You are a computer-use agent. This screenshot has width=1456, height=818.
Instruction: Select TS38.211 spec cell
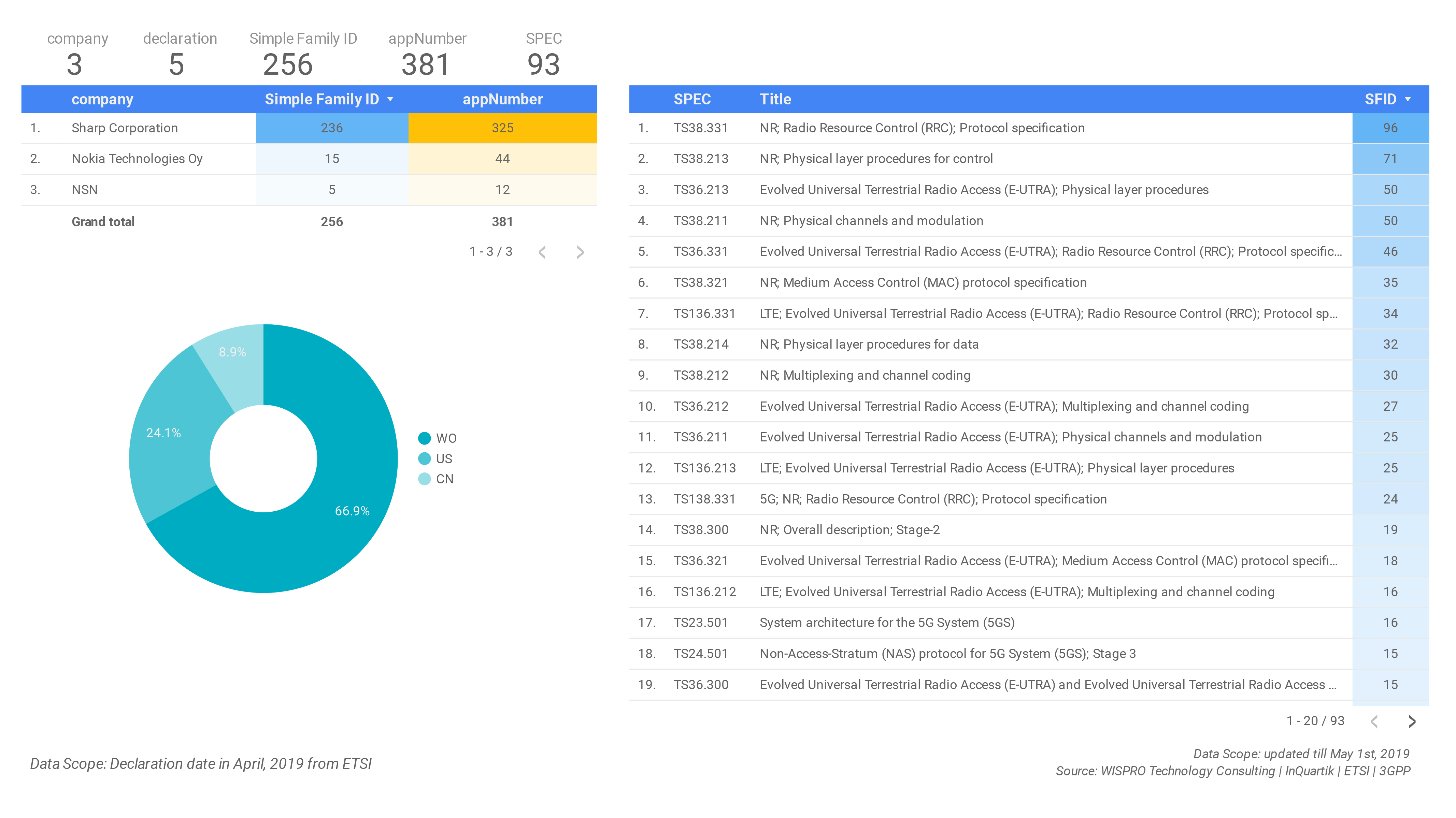coord(700,221)
